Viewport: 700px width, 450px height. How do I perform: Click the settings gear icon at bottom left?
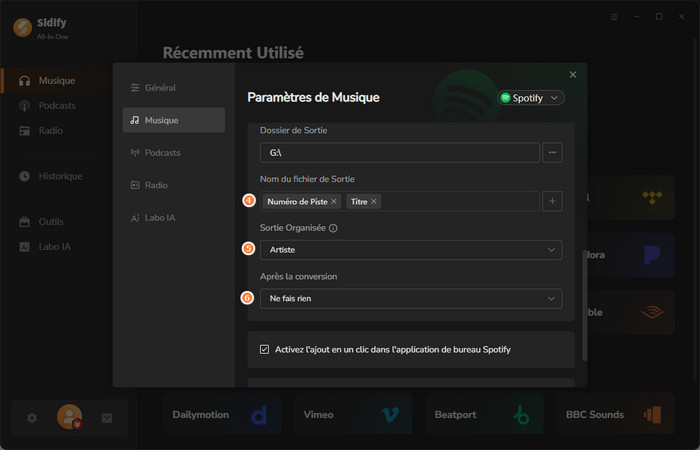pyautogui.click(x=32, y=418)
